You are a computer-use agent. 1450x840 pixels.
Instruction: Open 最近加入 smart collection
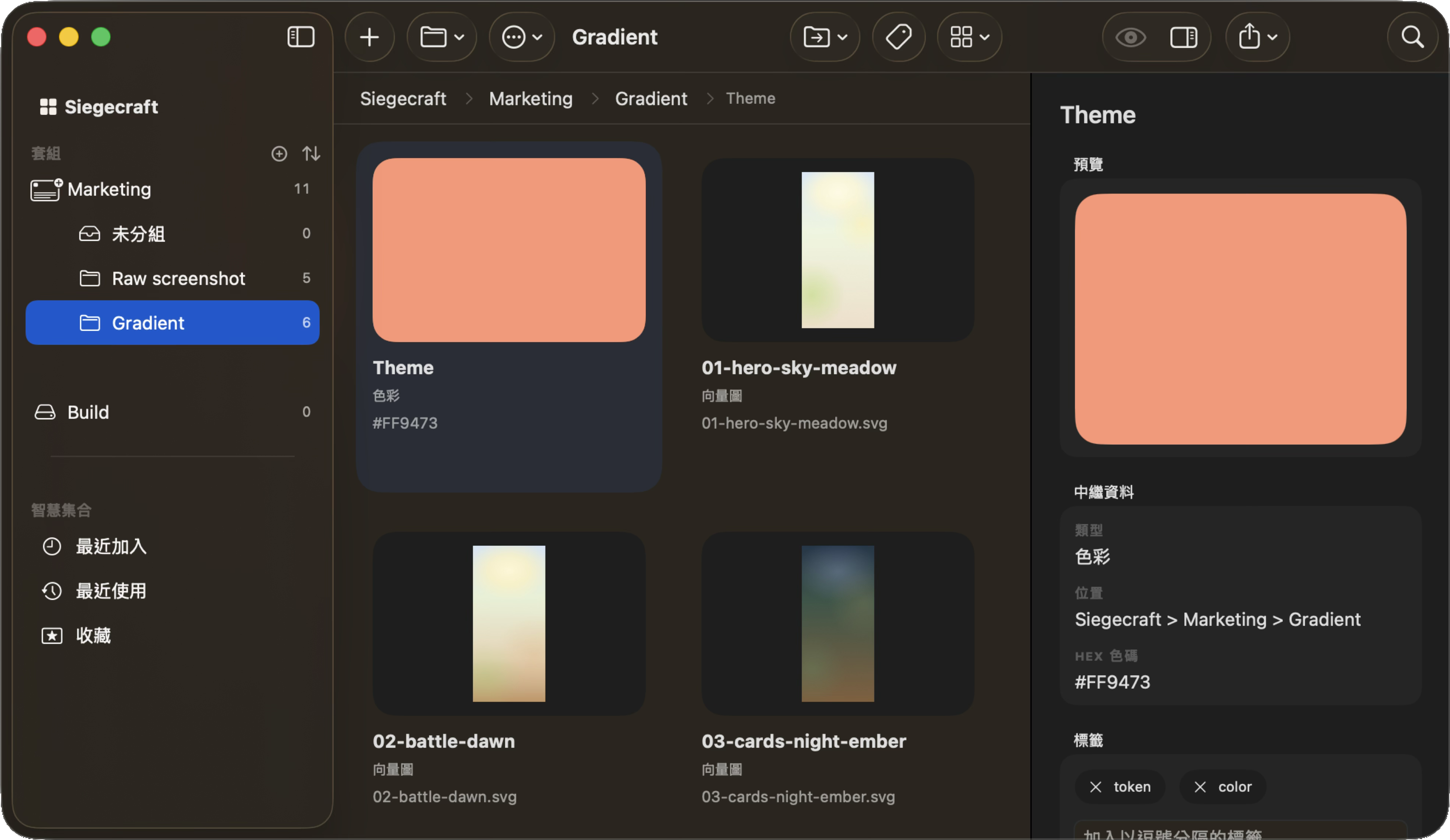(173, 546)
